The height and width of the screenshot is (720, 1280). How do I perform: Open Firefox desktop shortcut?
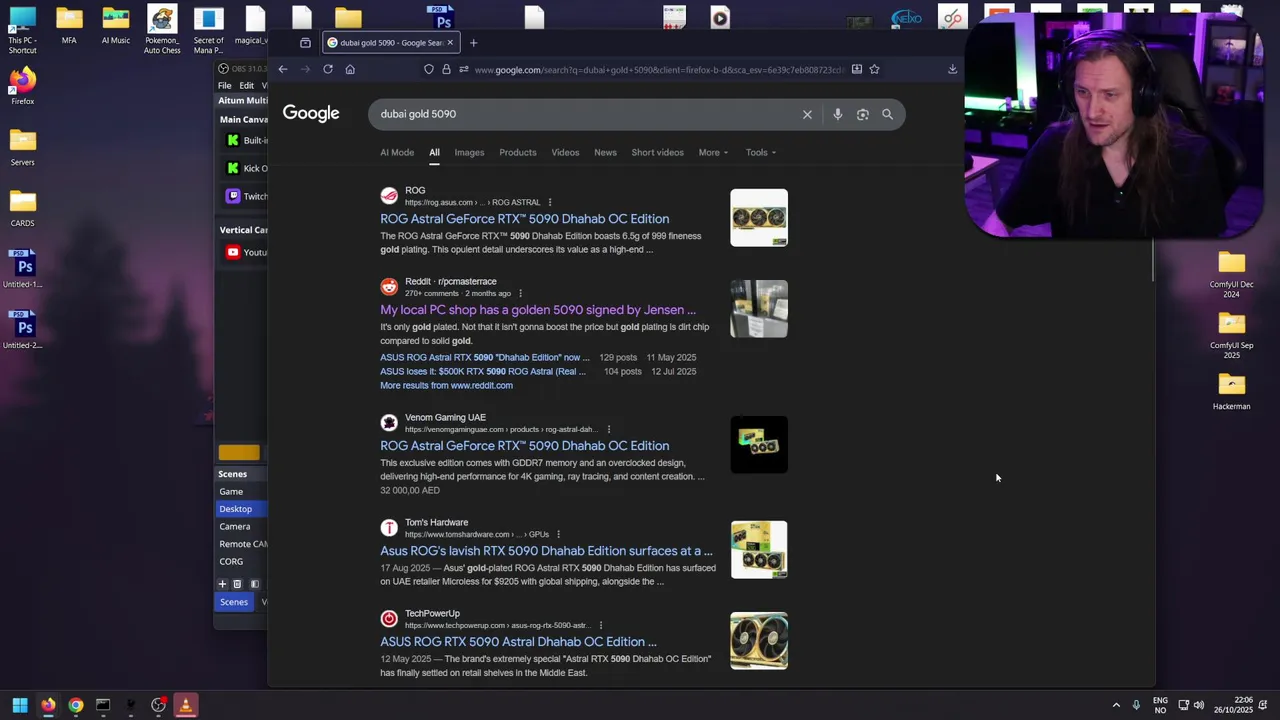pyautogui.click(x=22, y=85)
